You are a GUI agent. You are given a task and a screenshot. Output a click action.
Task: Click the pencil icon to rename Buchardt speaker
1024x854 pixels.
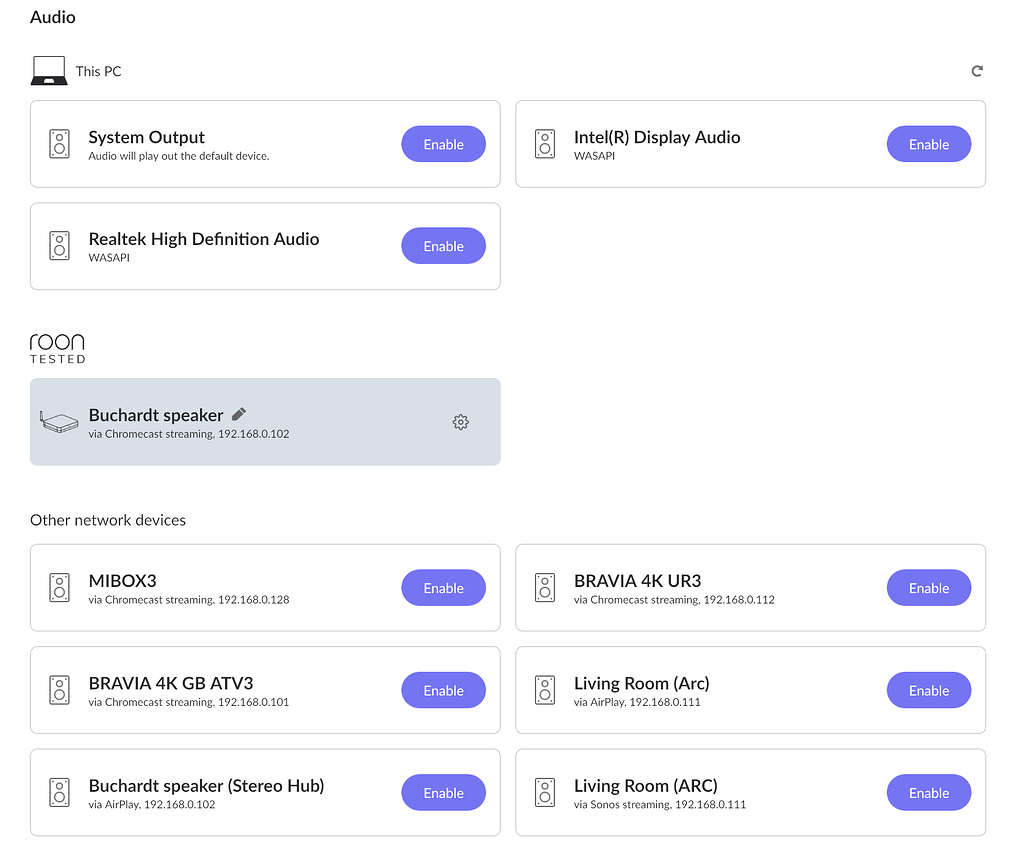(x=238, y=413)
